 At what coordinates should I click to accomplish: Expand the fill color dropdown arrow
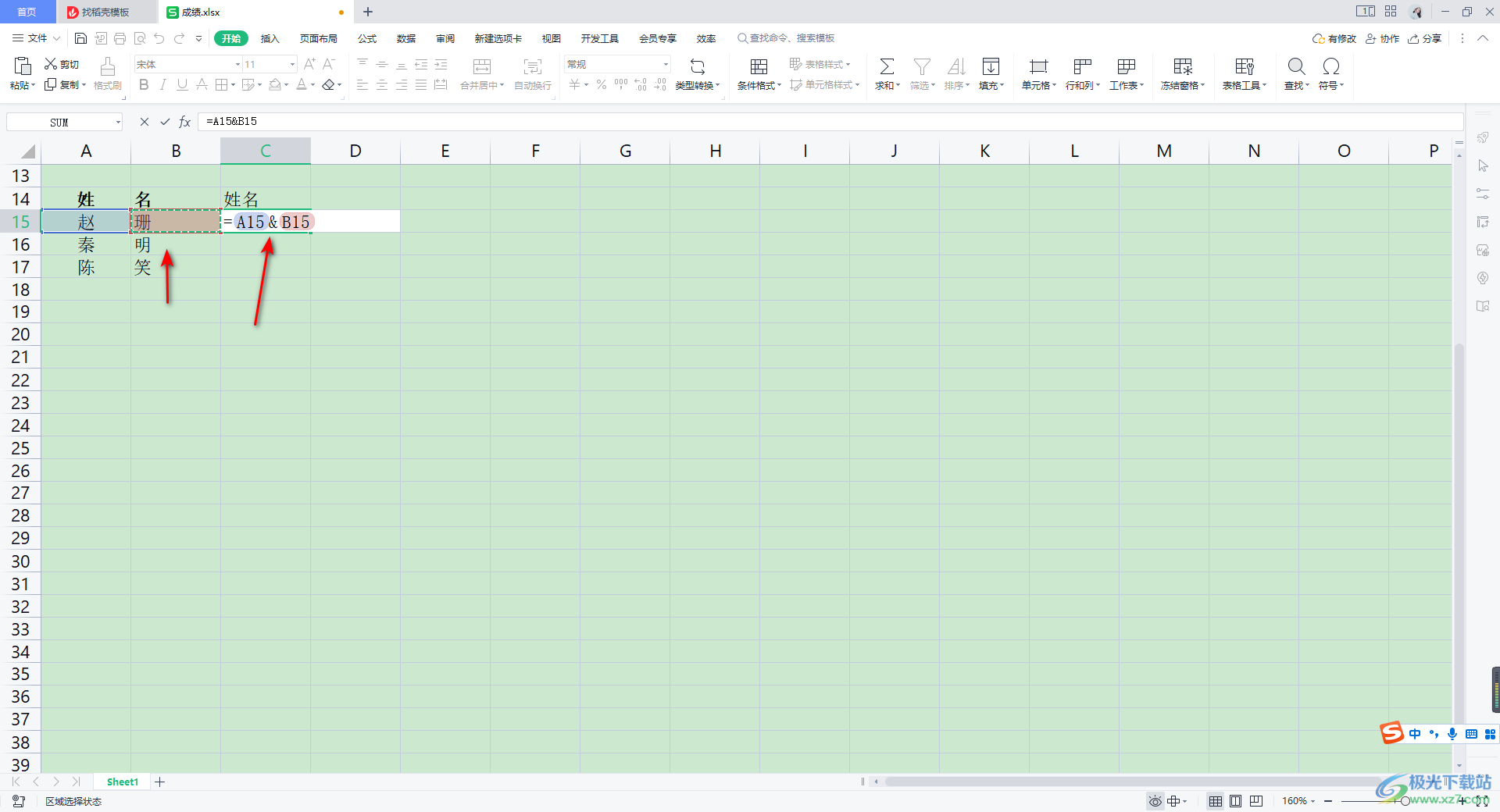(x=287, y=84)
